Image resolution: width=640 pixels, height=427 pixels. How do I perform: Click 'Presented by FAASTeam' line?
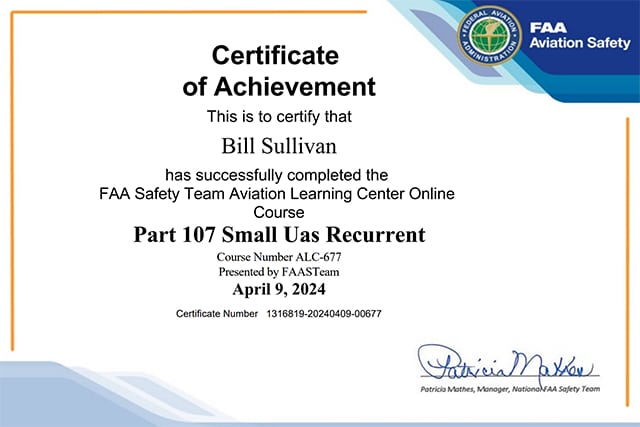click(279, 272)
